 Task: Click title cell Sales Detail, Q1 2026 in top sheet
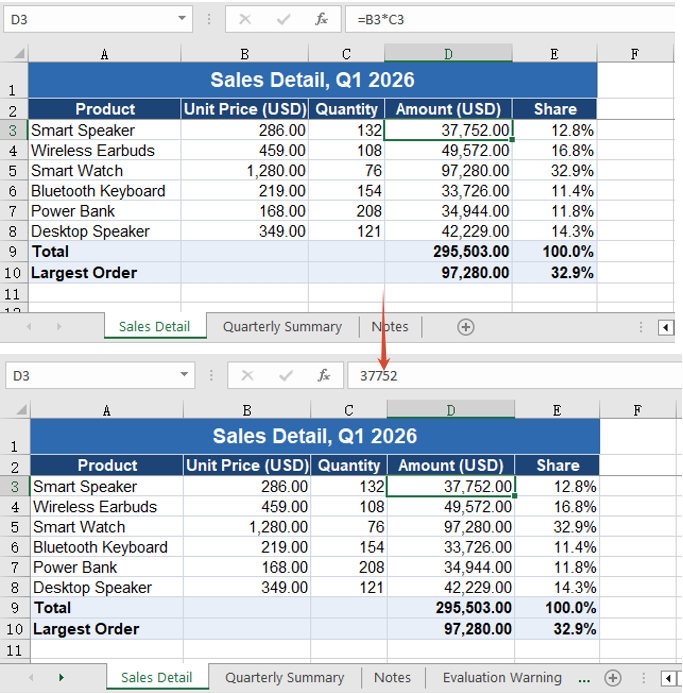[313, 80]
